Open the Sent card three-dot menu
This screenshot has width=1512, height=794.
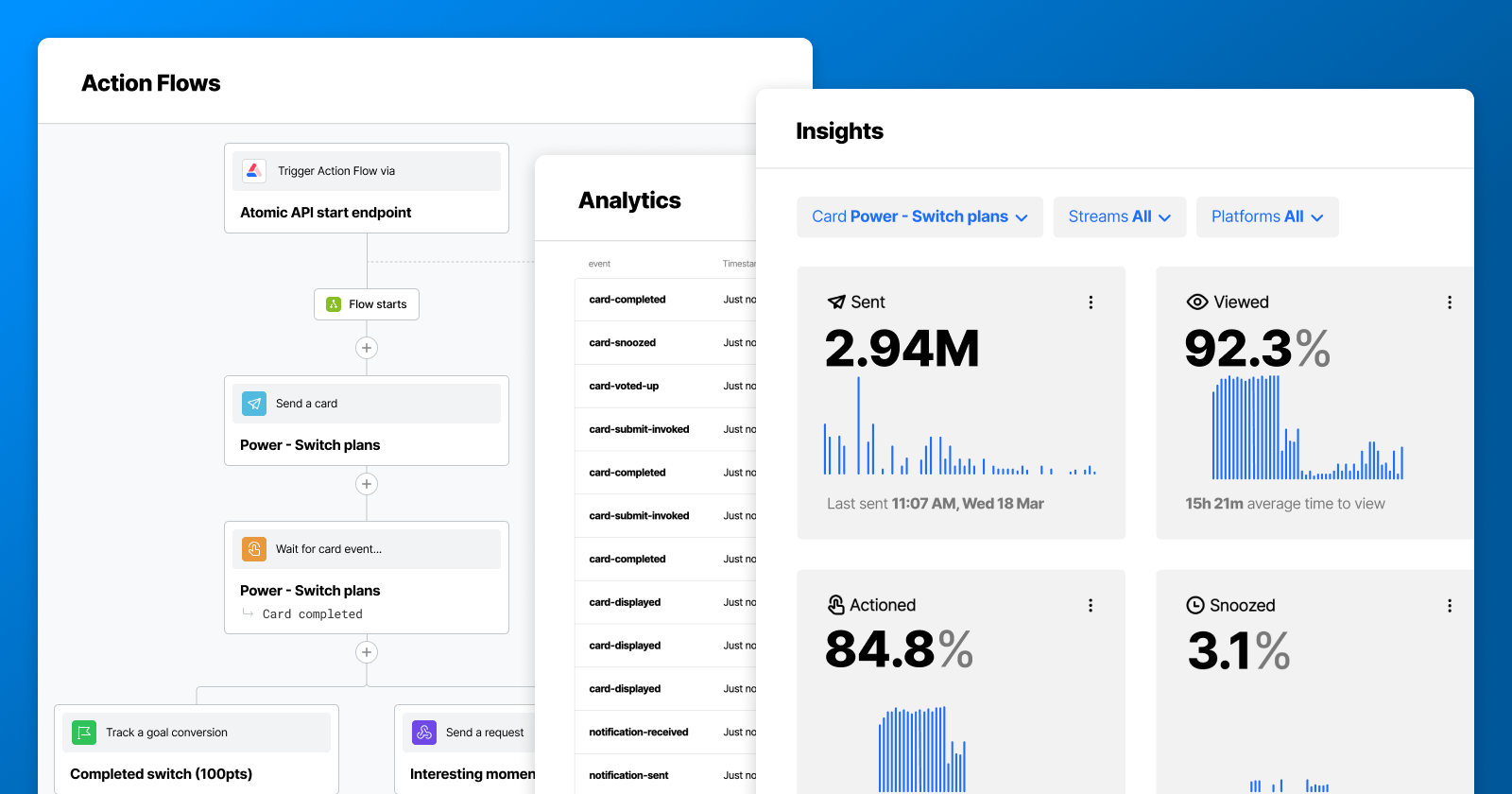pos(1091,302)
